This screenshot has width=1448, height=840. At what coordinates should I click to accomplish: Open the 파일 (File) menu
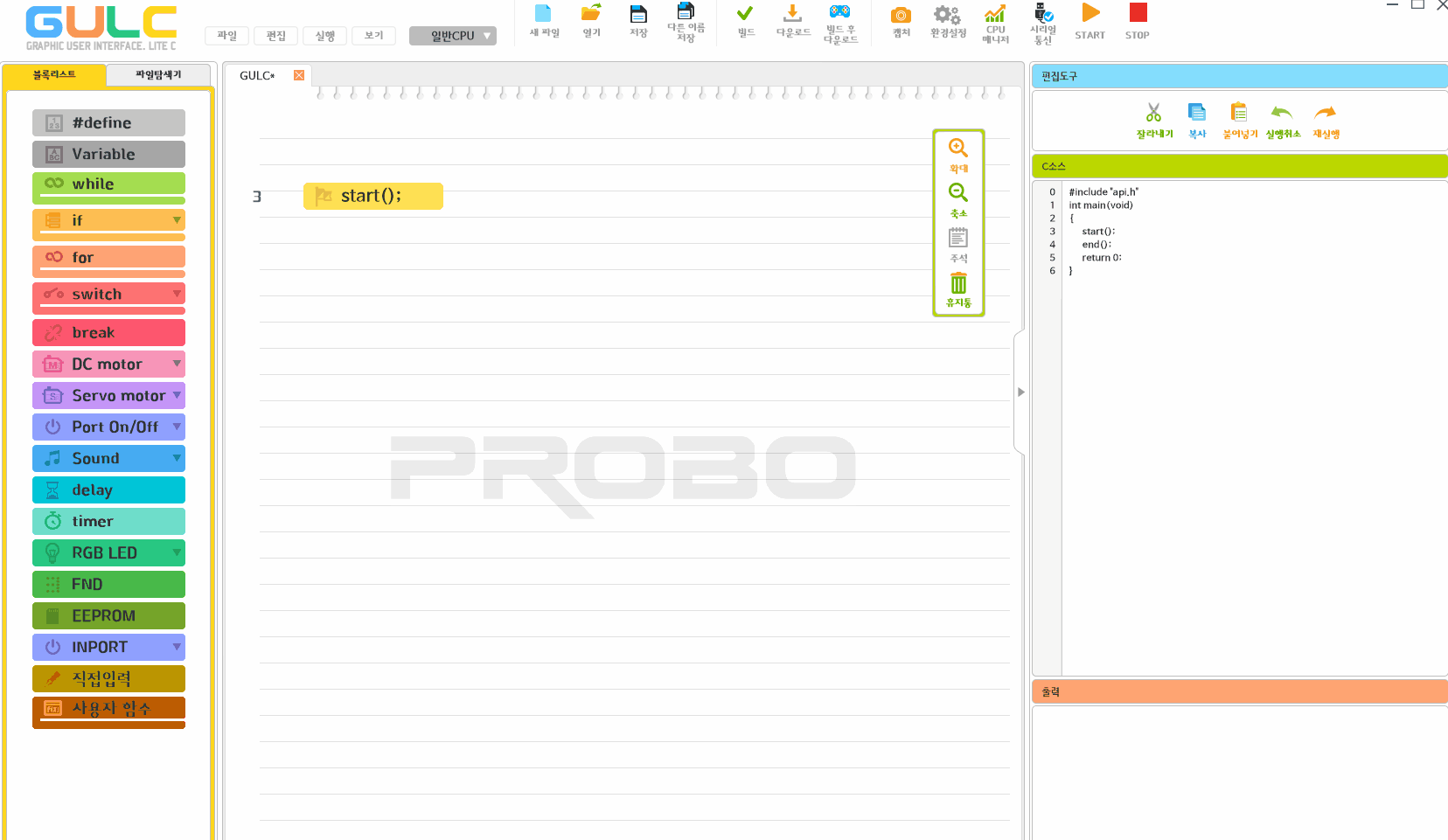point(227,36)
